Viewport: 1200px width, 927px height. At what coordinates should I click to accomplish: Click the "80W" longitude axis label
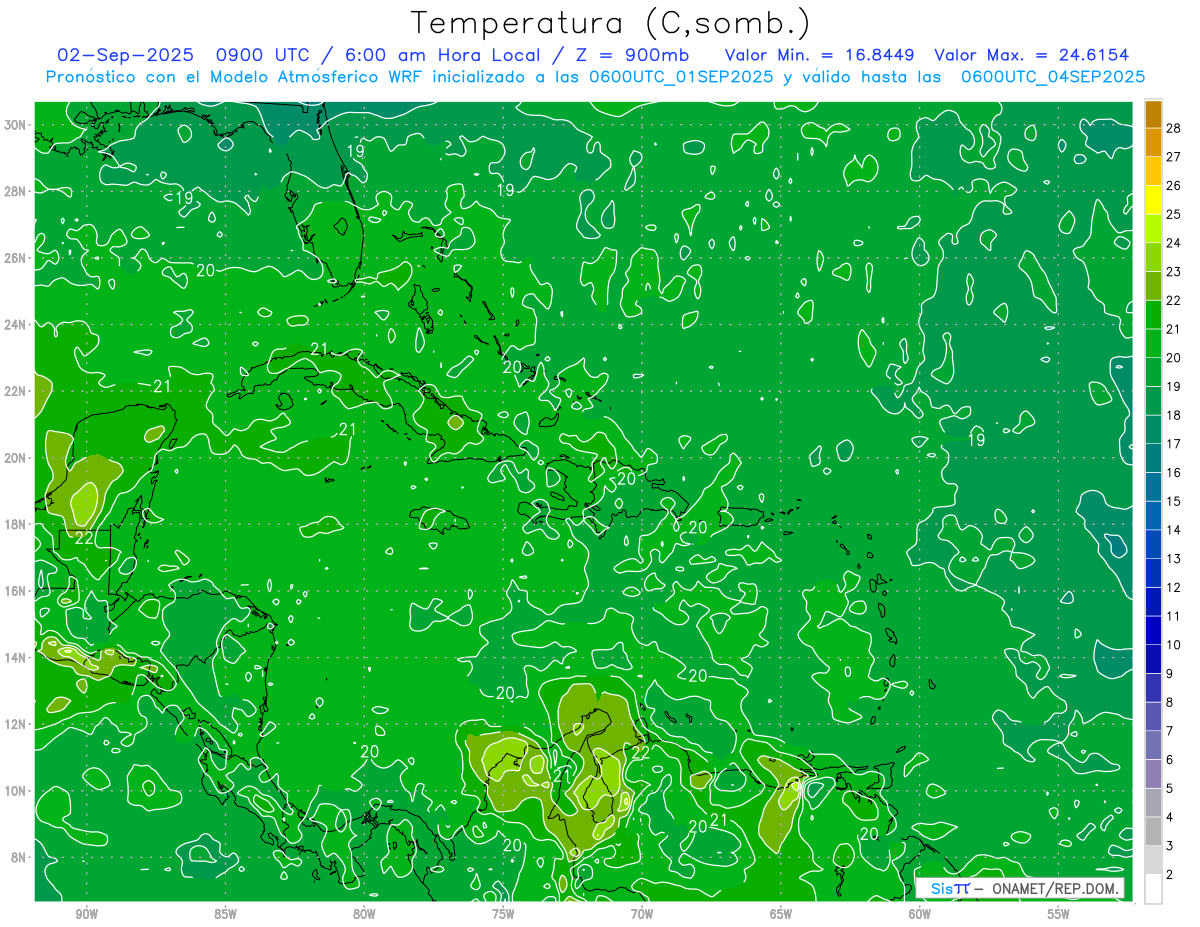(364, 913)
